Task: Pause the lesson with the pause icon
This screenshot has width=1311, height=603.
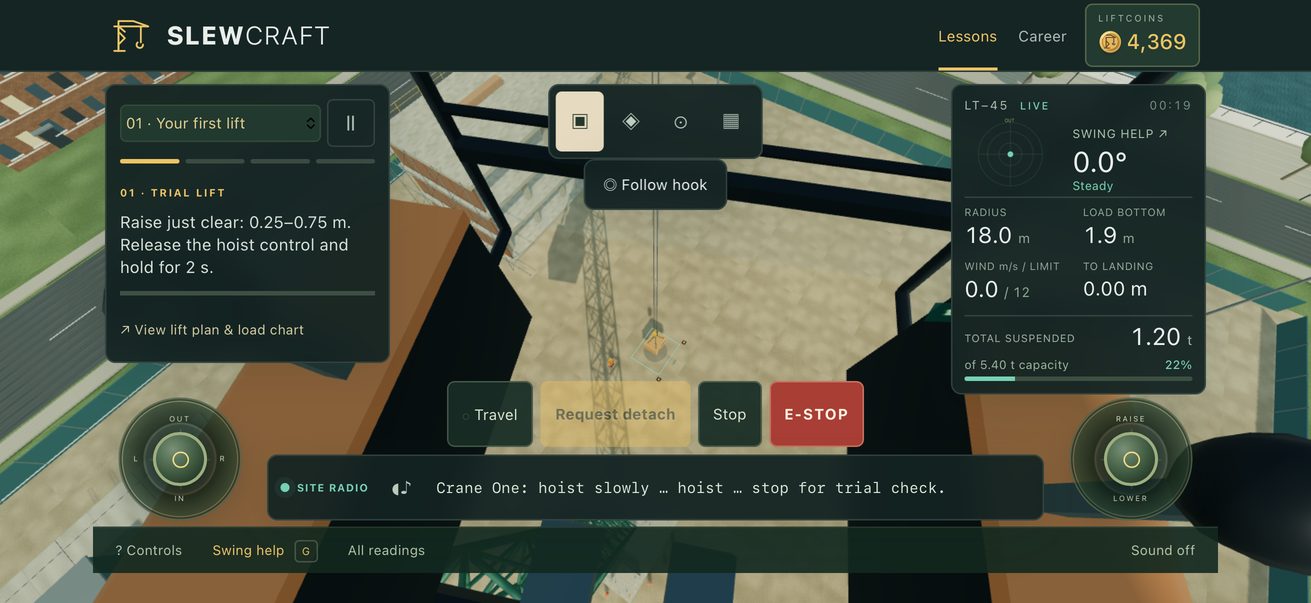Action: pyautogui.click(x=351, y=123)
